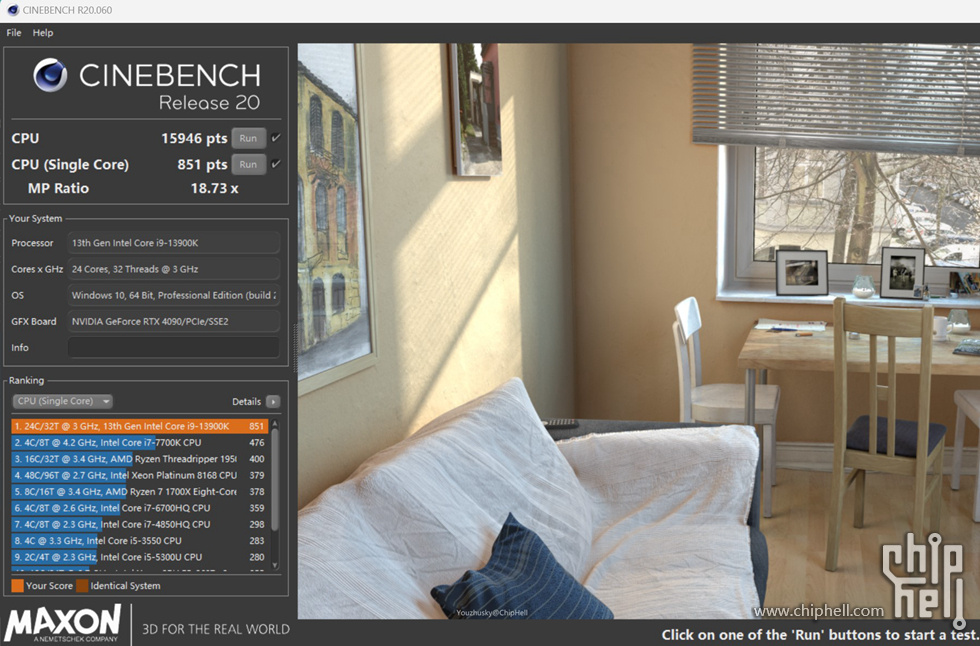The width and height of the screenshot is (980, 646).
Task: Click the Cinebench title bar icon
Action: (12, 10)
